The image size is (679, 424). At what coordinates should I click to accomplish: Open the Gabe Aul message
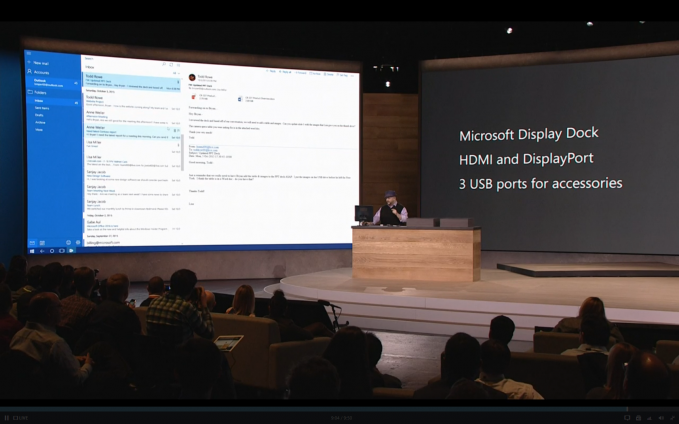point(132,225)
